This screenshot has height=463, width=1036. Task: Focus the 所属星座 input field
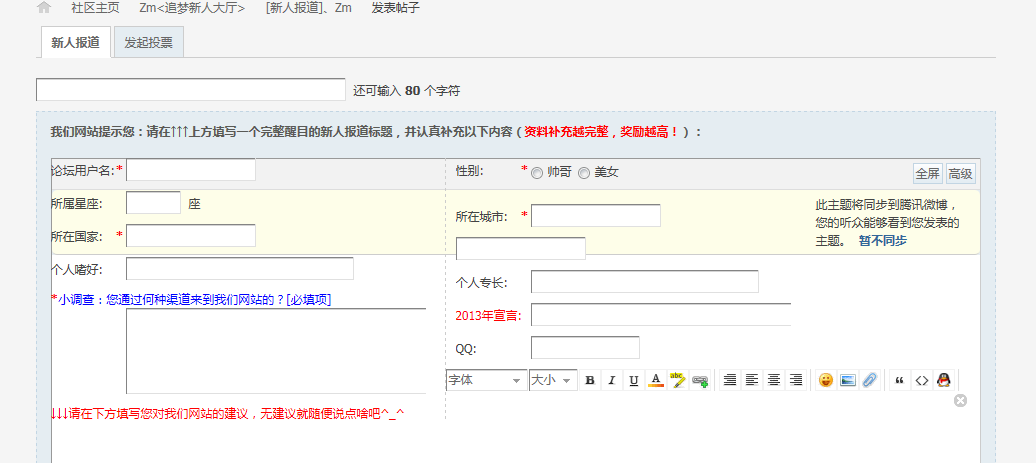(x=153, y=203)
